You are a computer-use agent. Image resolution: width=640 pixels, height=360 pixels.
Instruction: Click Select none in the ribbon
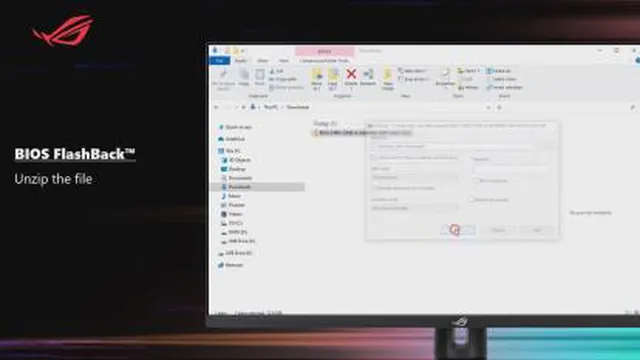[501, 79]
